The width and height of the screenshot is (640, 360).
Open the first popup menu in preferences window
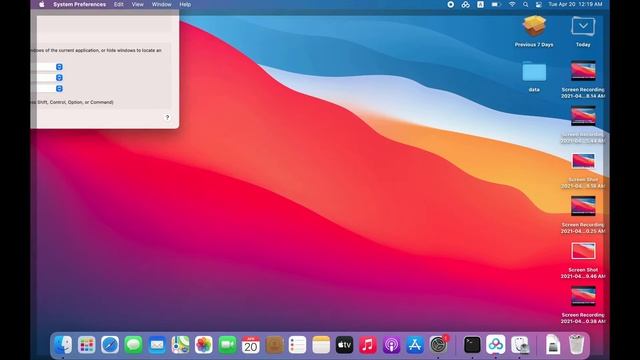[59, 67]
